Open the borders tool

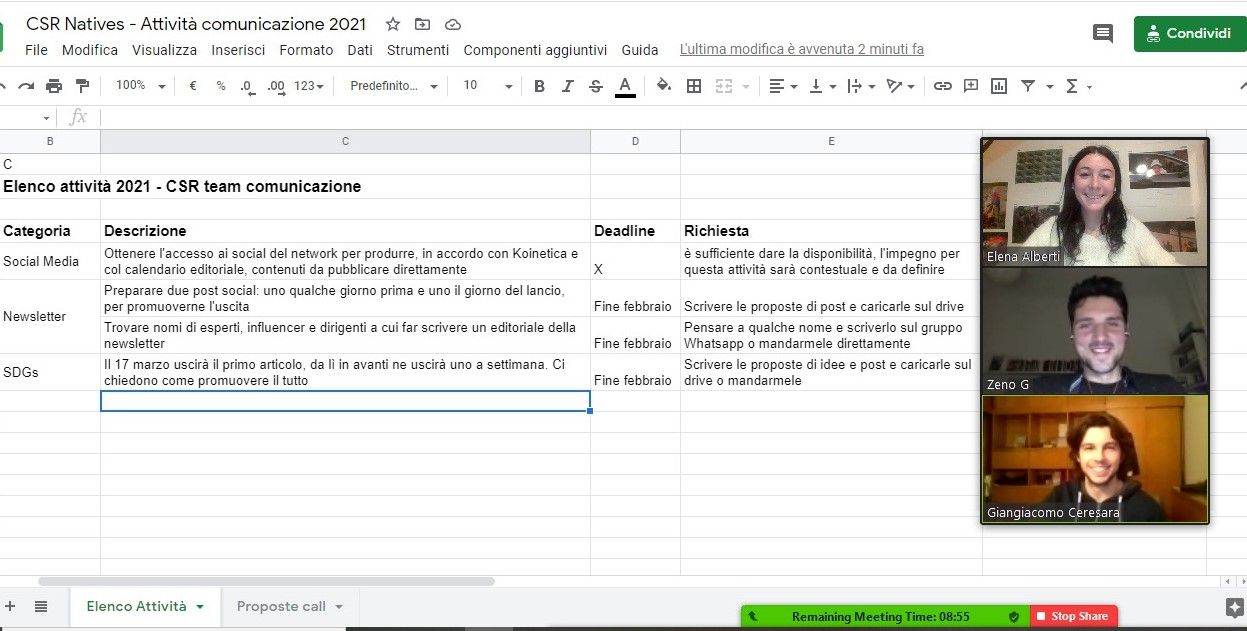693,86
